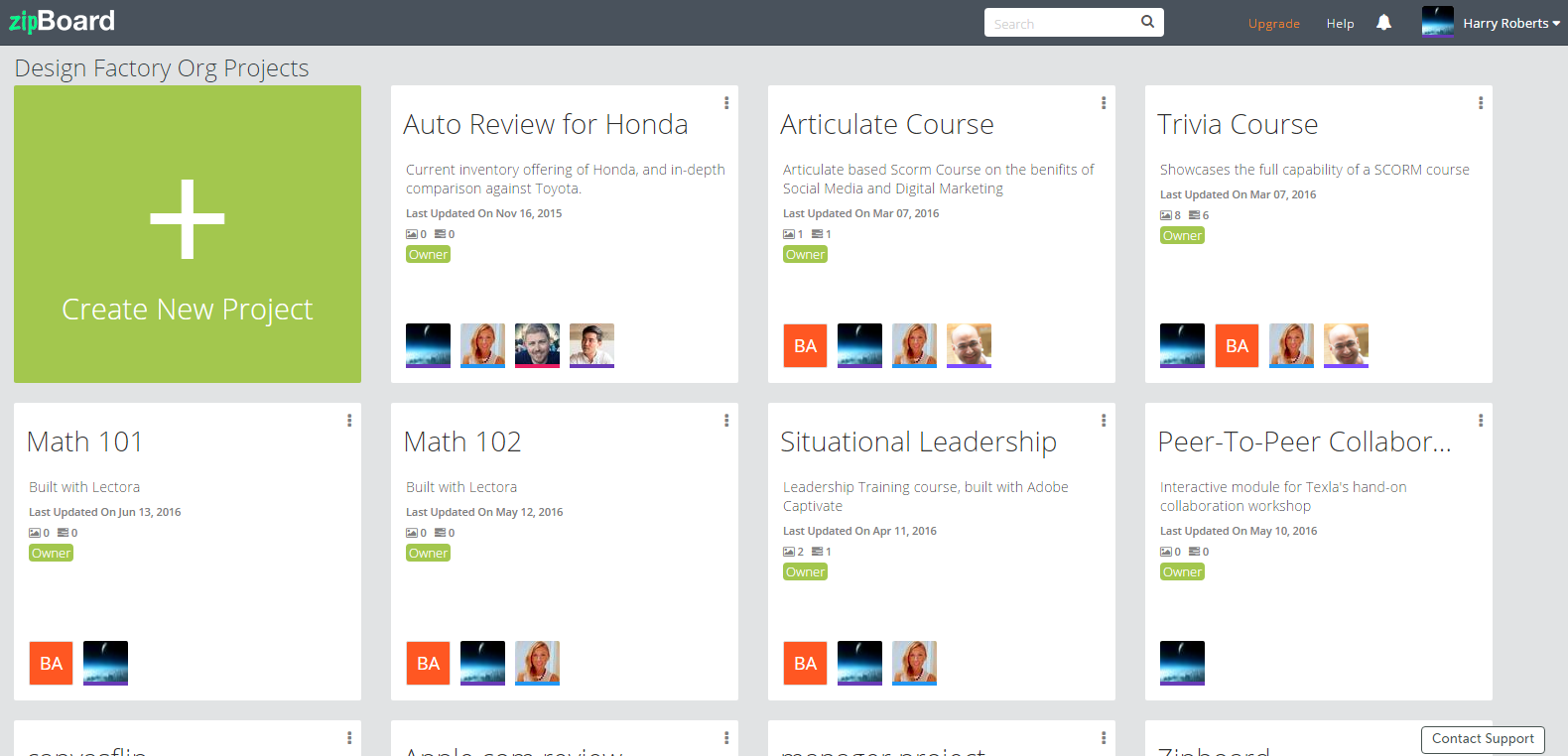Open the Math 102 project title

coord(462,441)
